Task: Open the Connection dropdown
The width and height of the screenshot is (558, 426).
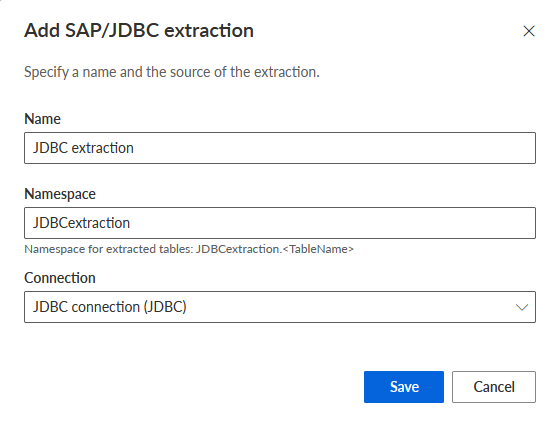Action: tap(280, 307)
